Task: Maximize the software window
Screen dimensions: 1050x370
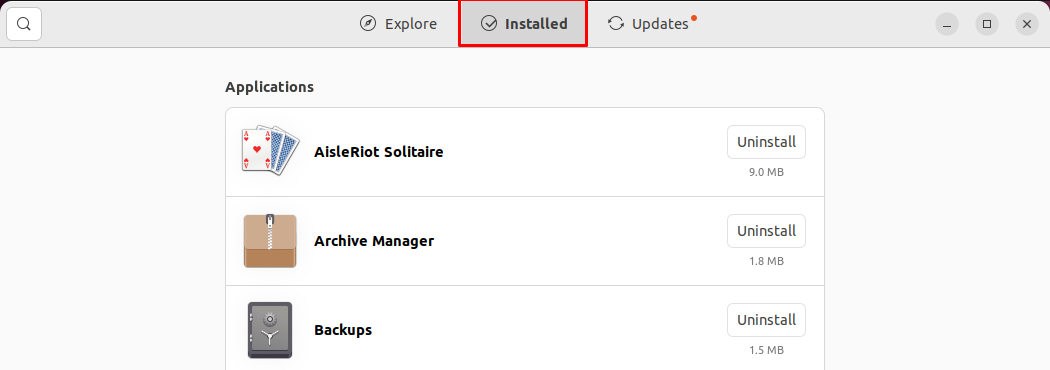Action: [987, 25]
